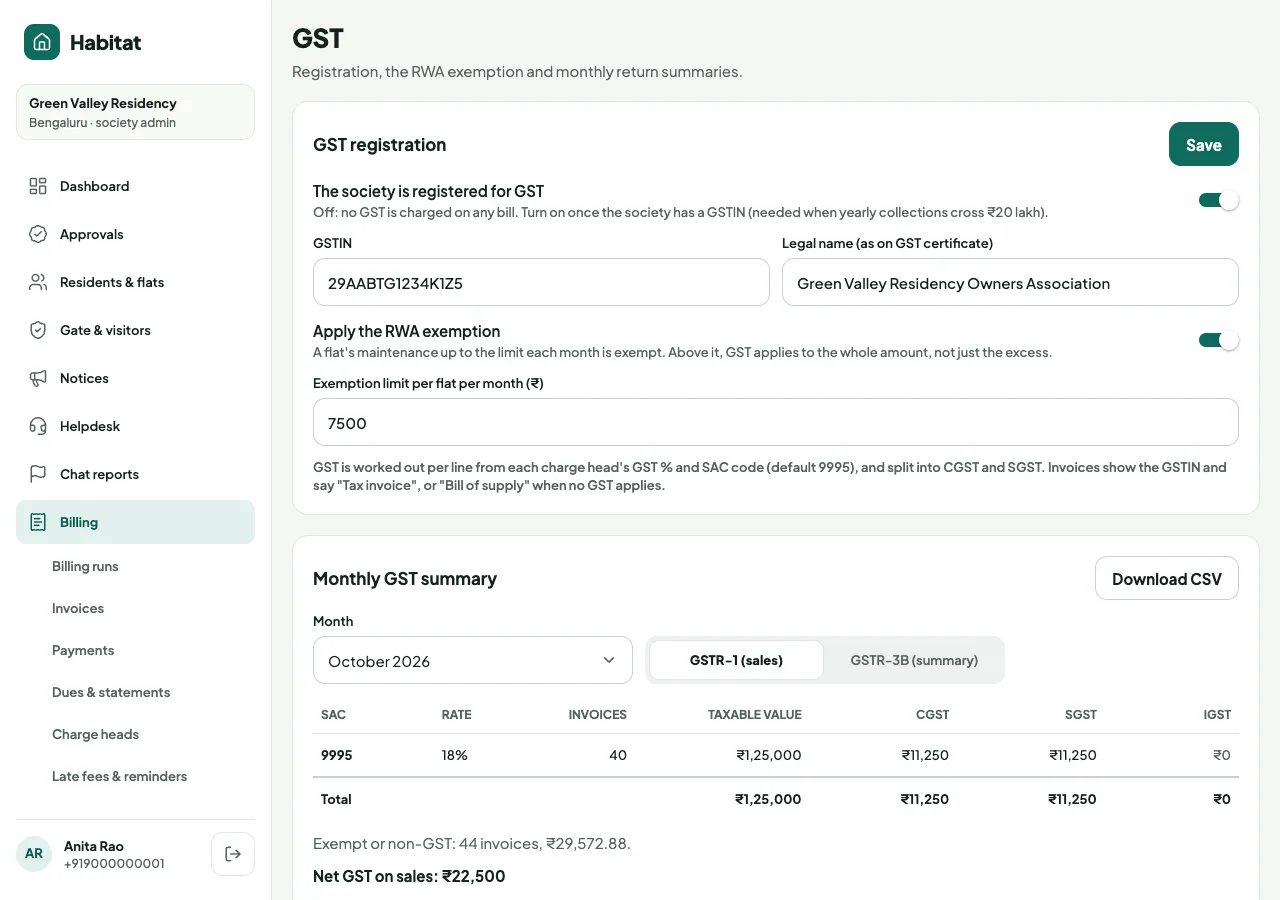
Task: Click the Save button
Action: pos(1204,144)
